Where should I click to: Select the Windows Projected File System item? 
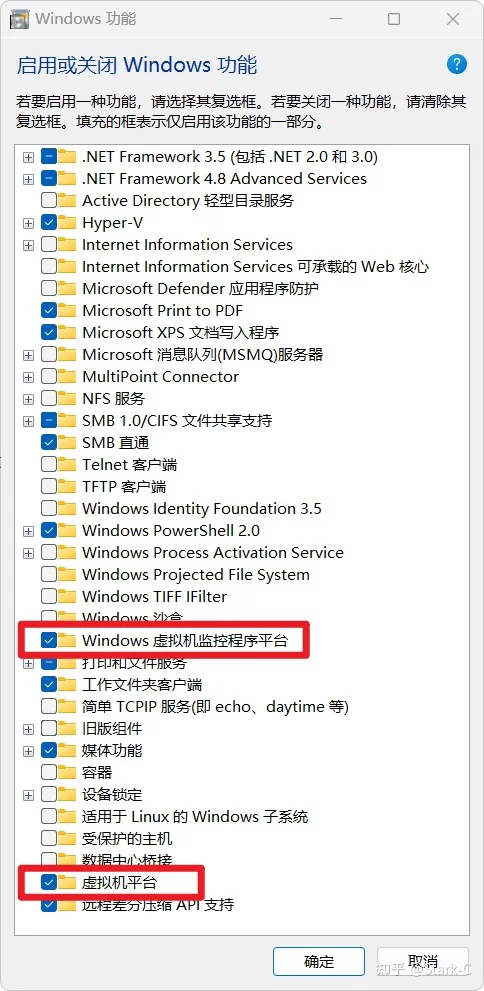(196, 575)
